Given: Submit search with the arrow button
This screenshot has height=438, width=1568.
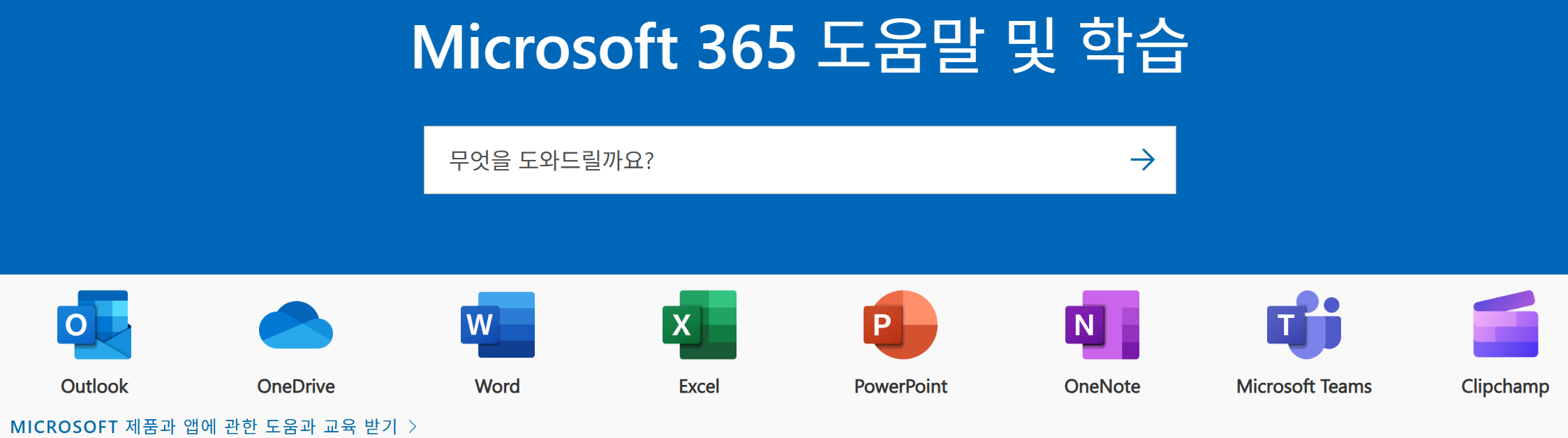Looking at the screenshot, I should (x=1142, y=160).
